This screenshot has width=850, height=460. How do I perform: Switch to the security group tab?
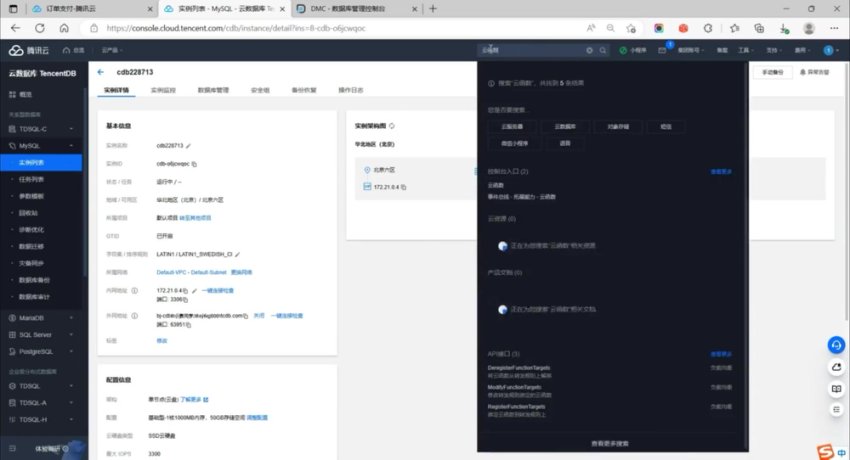point(260,90)
